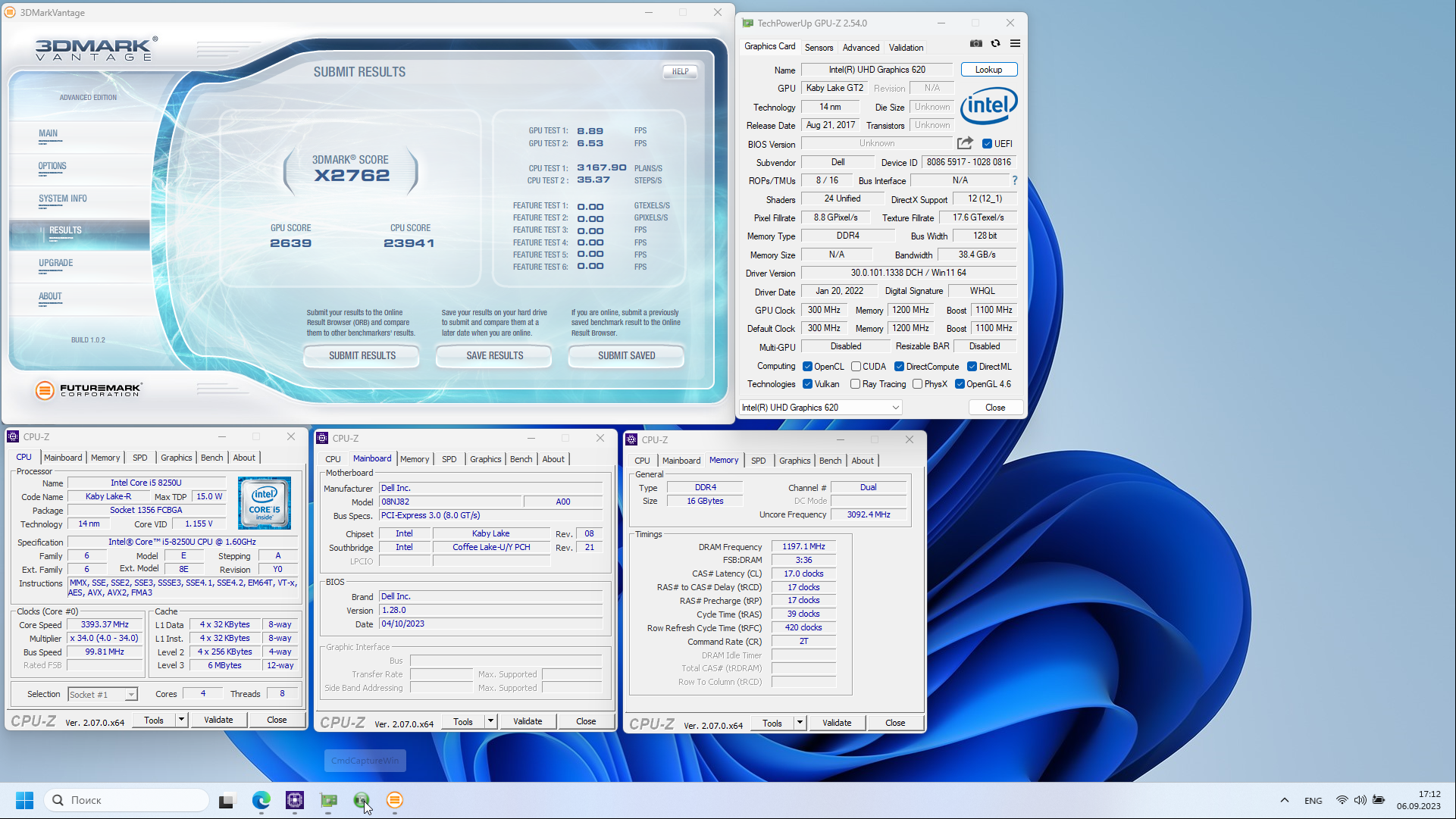This screenshot has height=819, width=1456.
Task: Open clock and date 17:12 flyout
Action: click(x=1419, y=800)
